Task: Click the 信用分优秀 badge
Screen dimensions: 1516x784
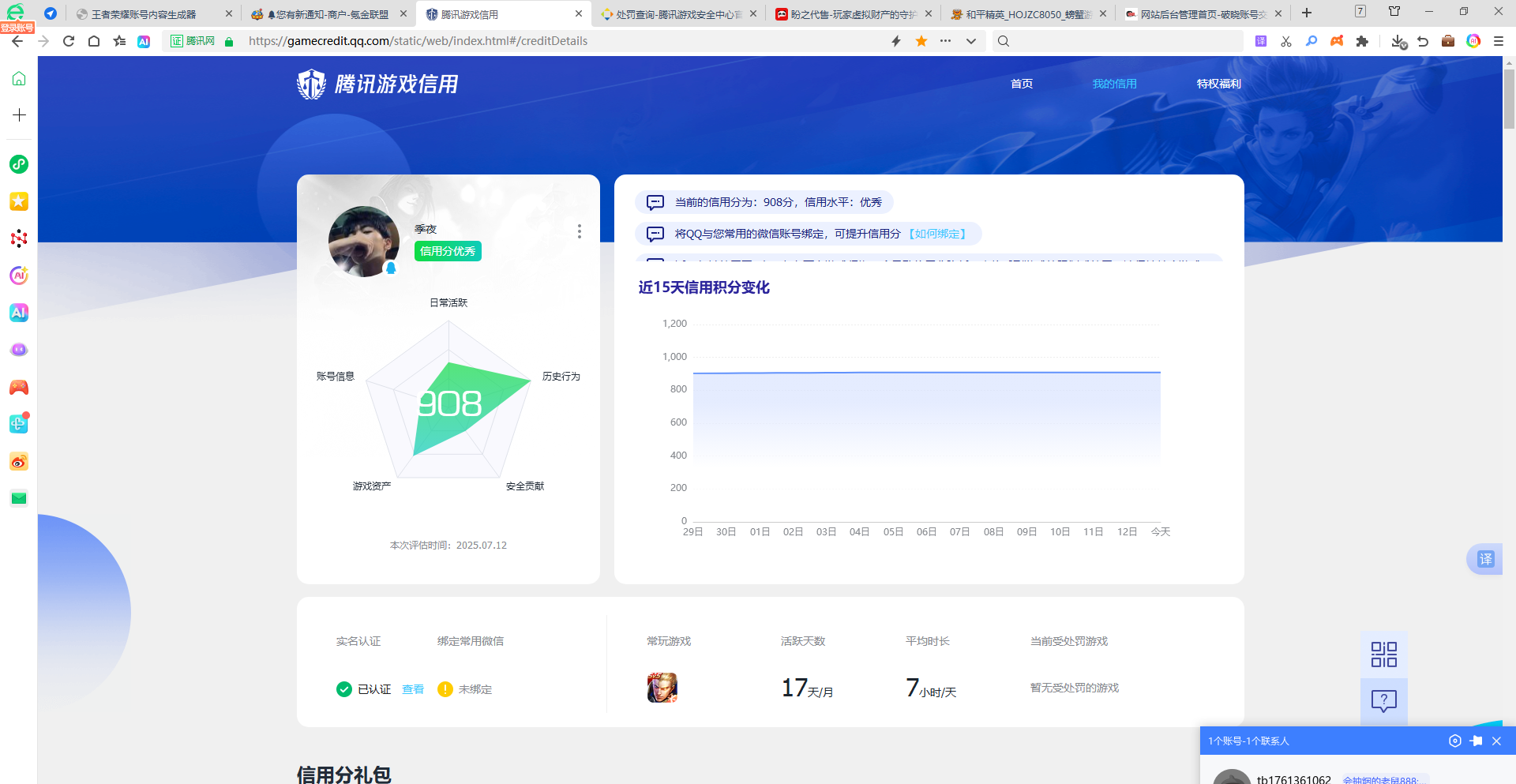Action: [448, 251]
